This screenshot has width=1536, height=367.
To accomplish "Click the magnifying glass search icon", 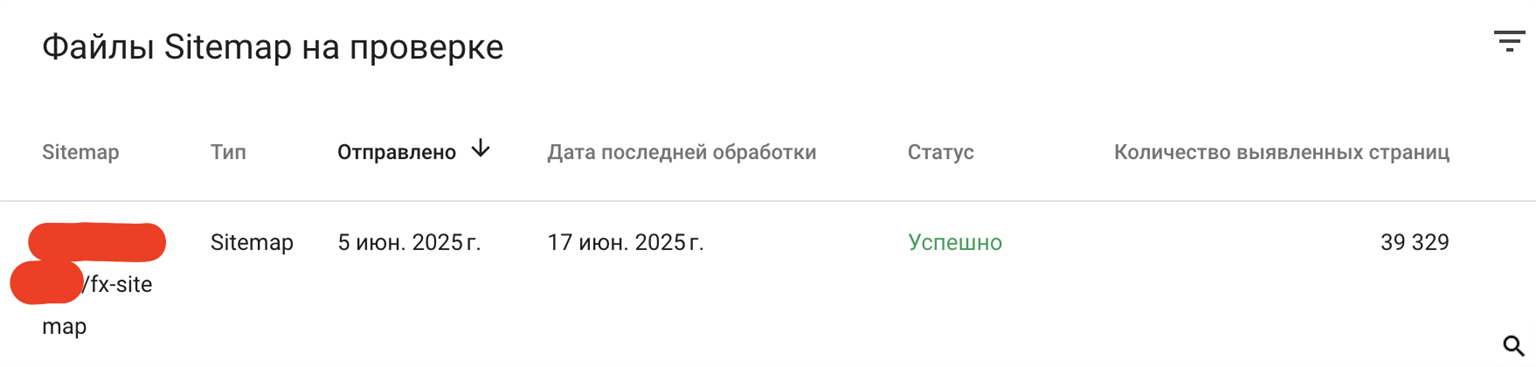I will pos(1513,346).
